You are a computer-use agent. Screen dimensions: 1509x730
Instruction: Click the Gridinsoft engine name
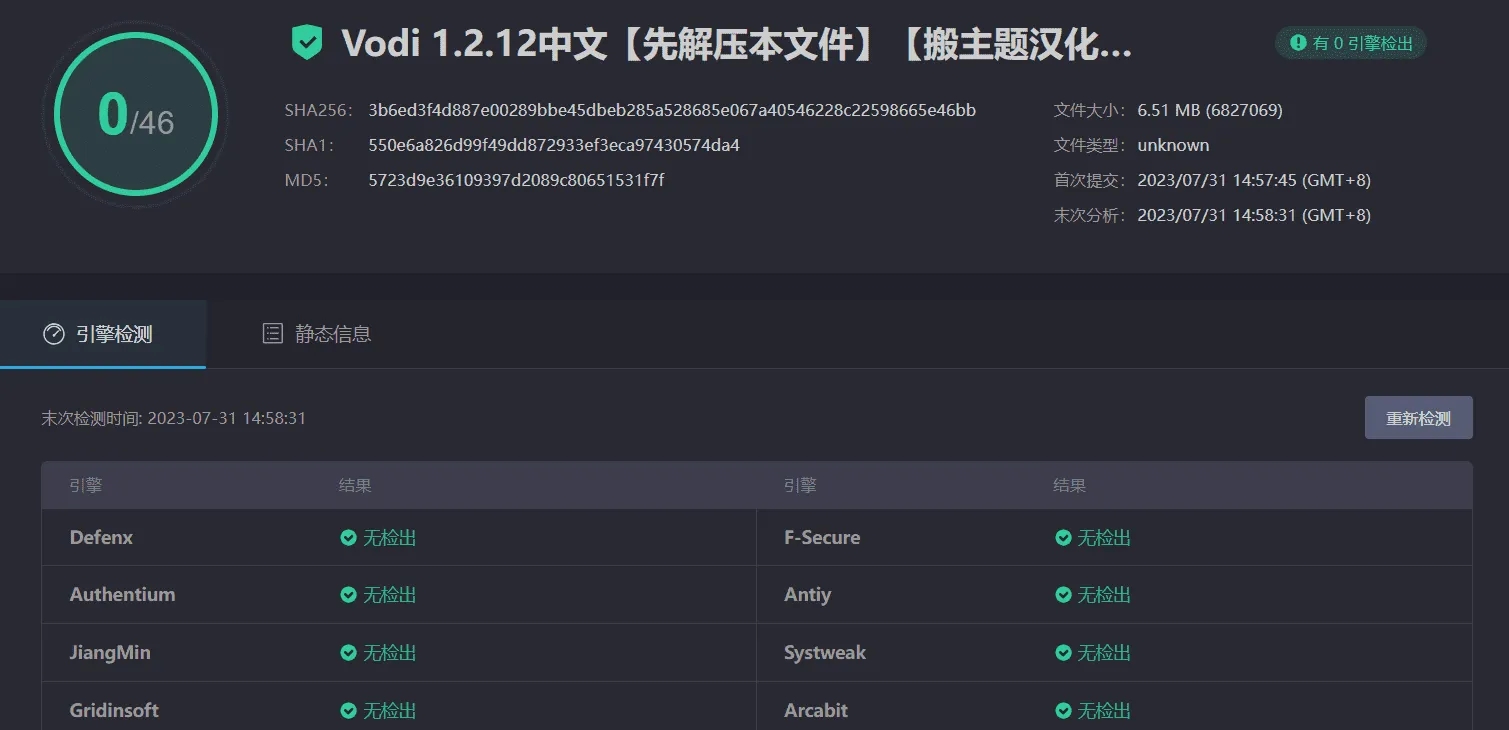[x=114, y=711]
